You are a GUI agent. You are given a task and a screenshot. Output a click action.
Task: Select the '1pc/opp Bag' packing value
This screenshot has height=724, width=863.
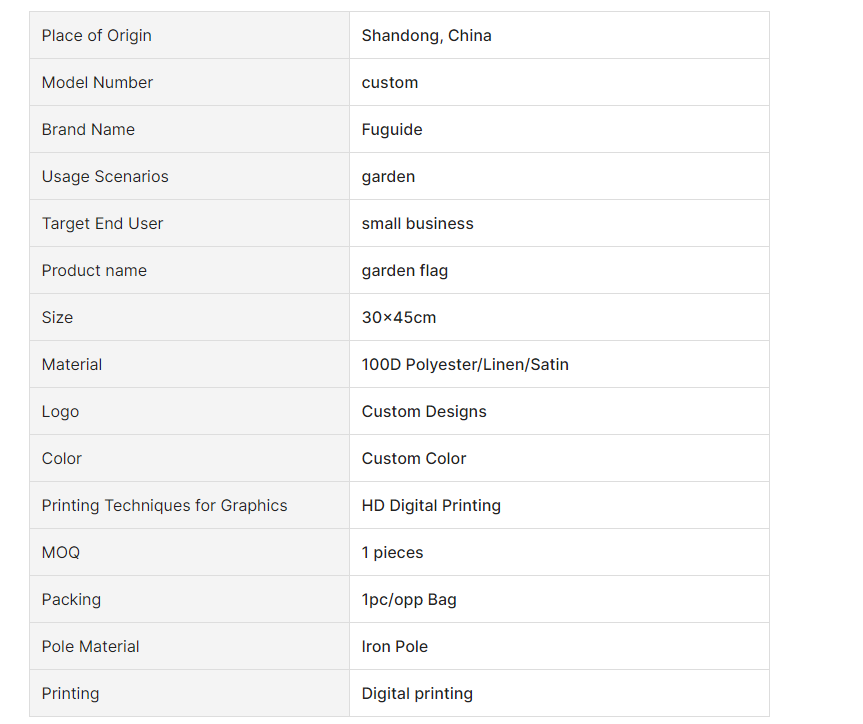(x=409, y=600)
